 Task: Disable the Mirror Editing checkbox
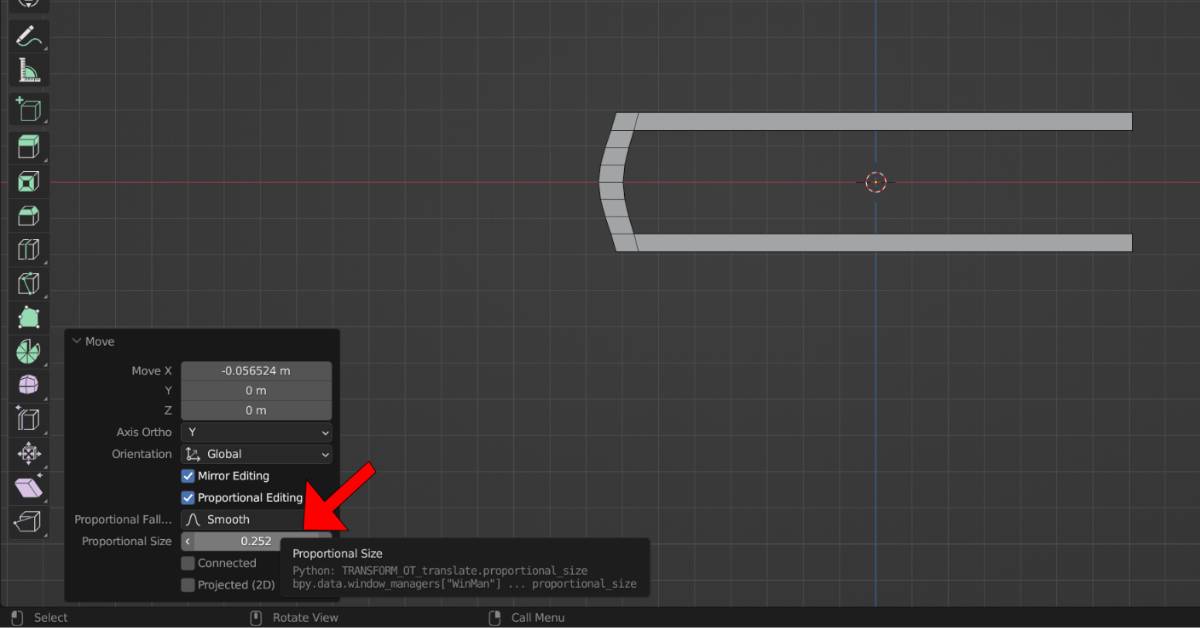(187, 475)
